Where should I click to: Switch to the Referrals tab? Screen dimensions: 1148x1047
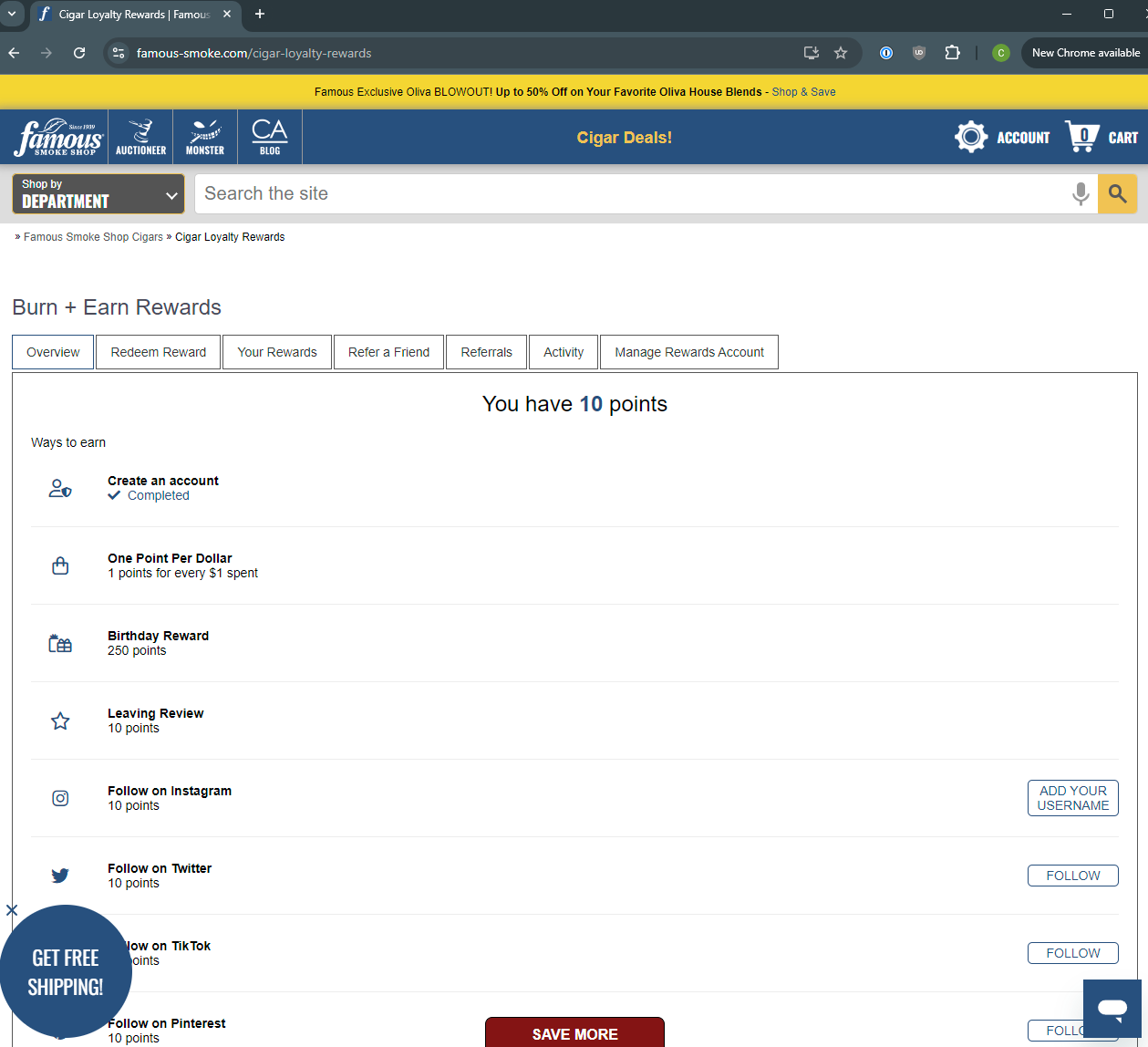tap(487, 352)
